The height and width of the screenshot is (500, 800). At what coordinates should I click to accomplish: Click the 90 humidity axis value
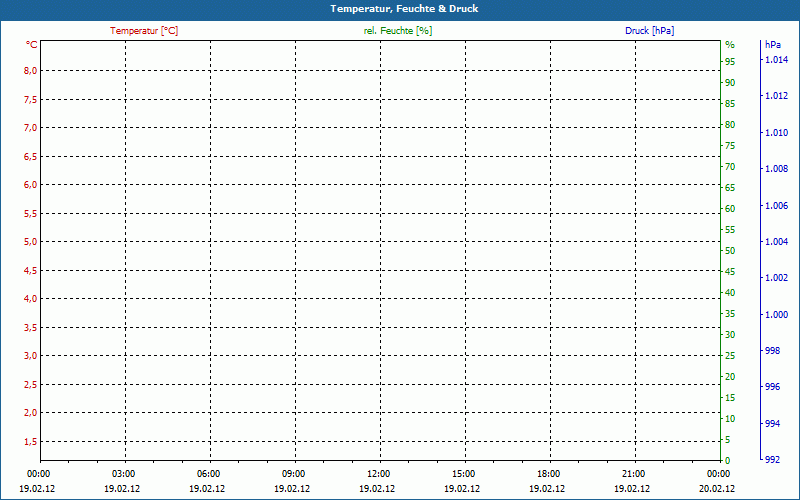[730, 83]
